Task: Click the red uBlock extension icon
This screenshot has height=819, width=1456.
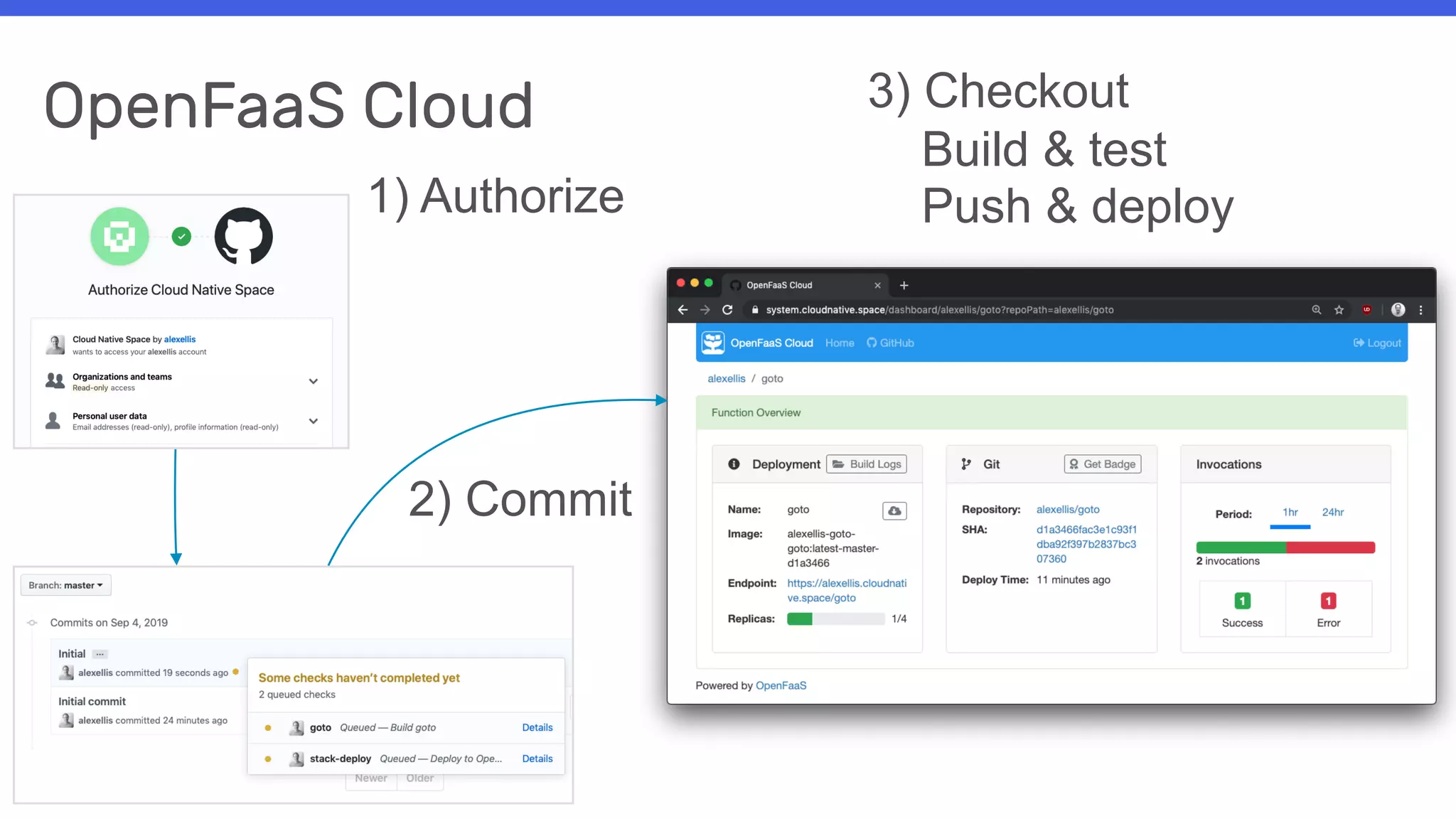Action: pos(1366,310)
